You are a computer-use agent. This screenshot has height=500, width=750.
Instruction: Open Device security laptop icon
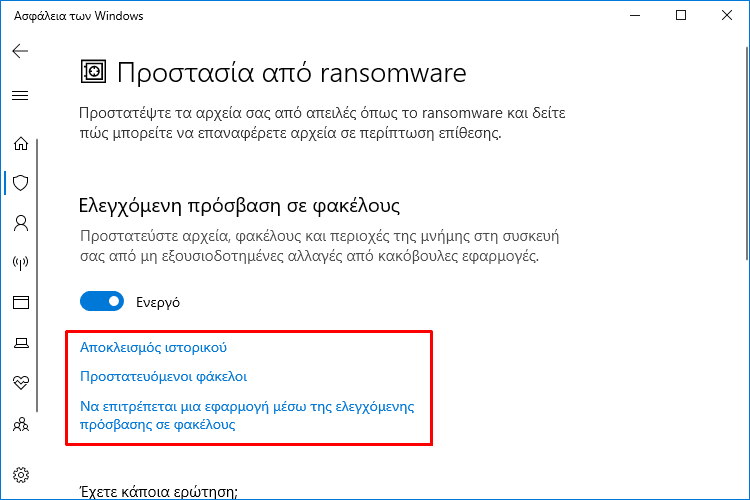pos(21,343)
